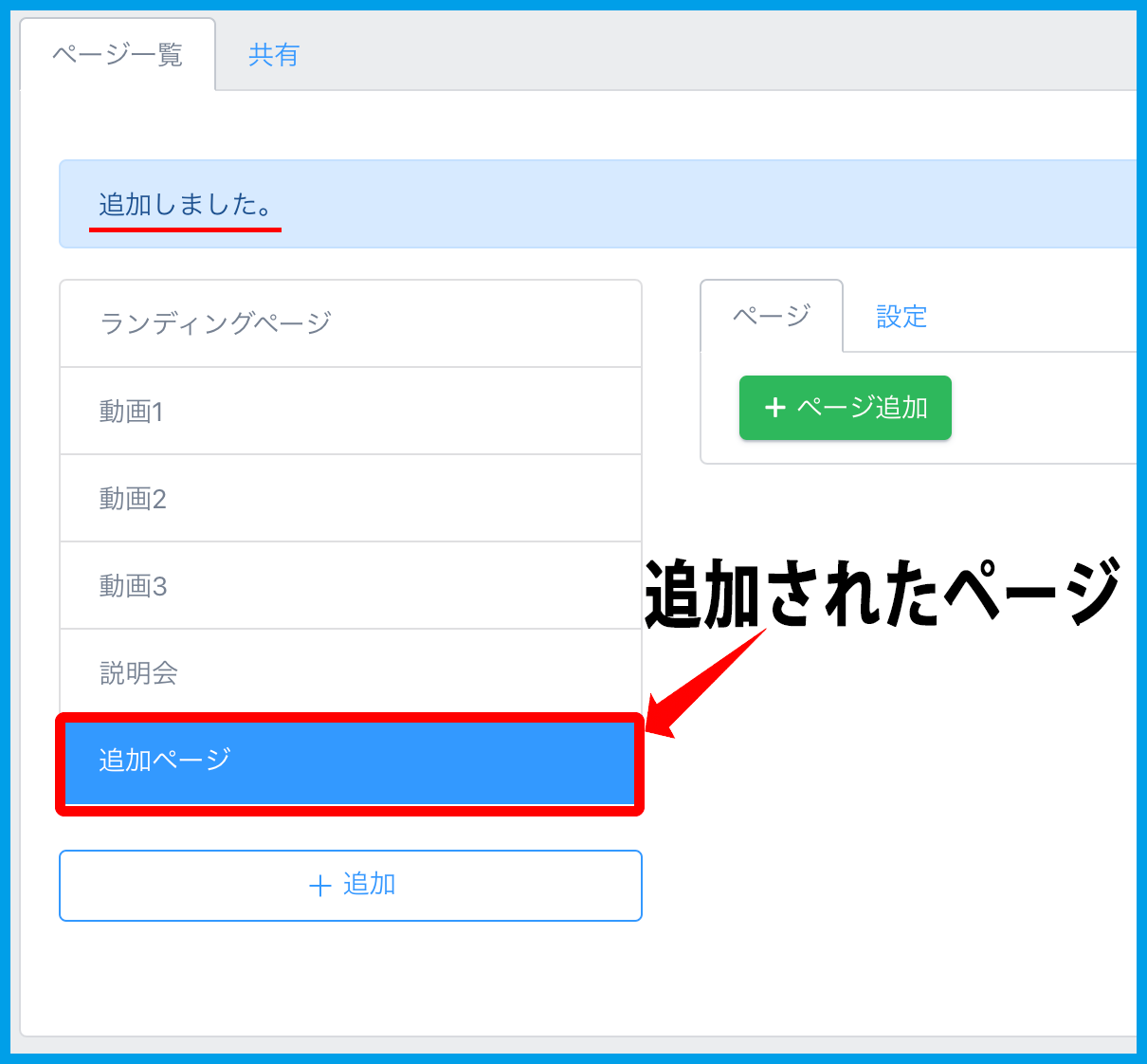Click the plus icon in outlined 追加 button
The height and width of the screenshot is (1064, 1147).
pyautogui.click(x=319, y=886)
